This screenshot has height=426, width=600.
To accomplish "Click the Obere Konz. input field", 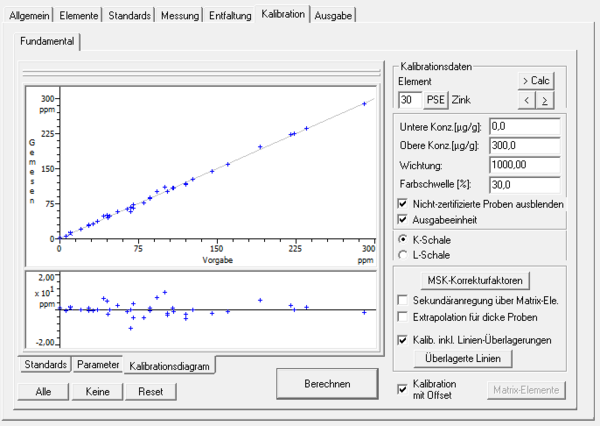I will [x=525, y=145].
